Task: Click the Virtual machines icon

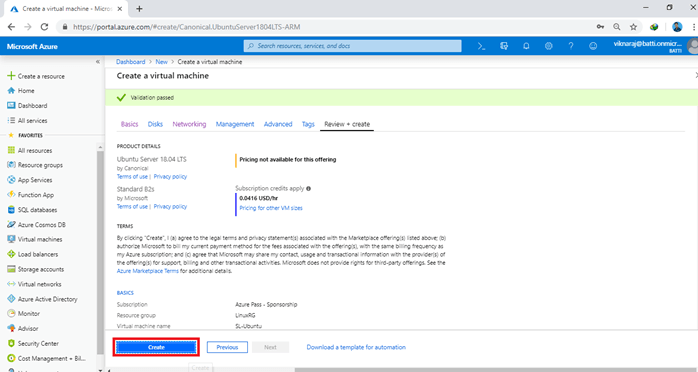Action: (x=11, y=239)
